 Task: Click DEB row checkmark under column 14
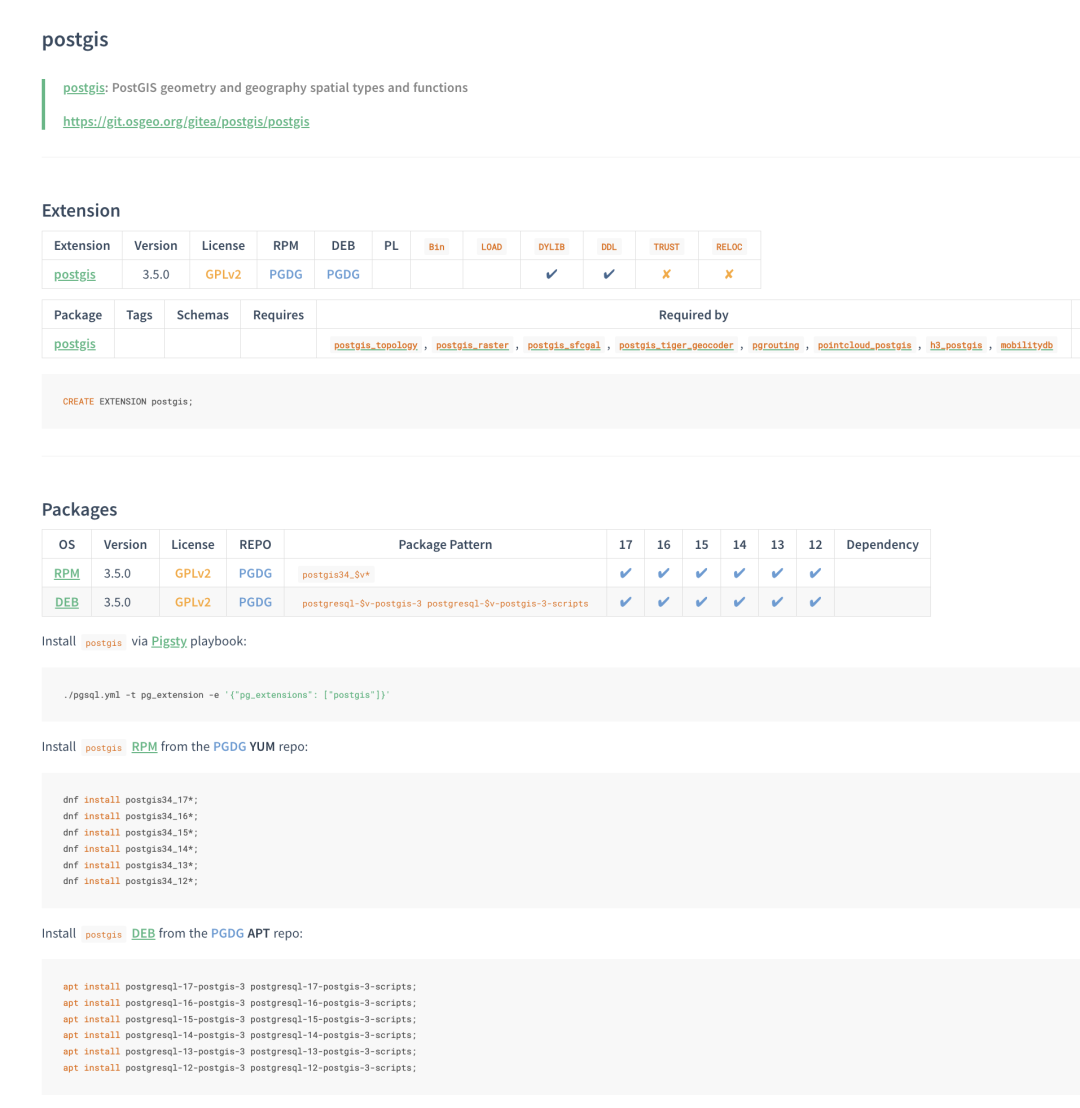(739, 602)
